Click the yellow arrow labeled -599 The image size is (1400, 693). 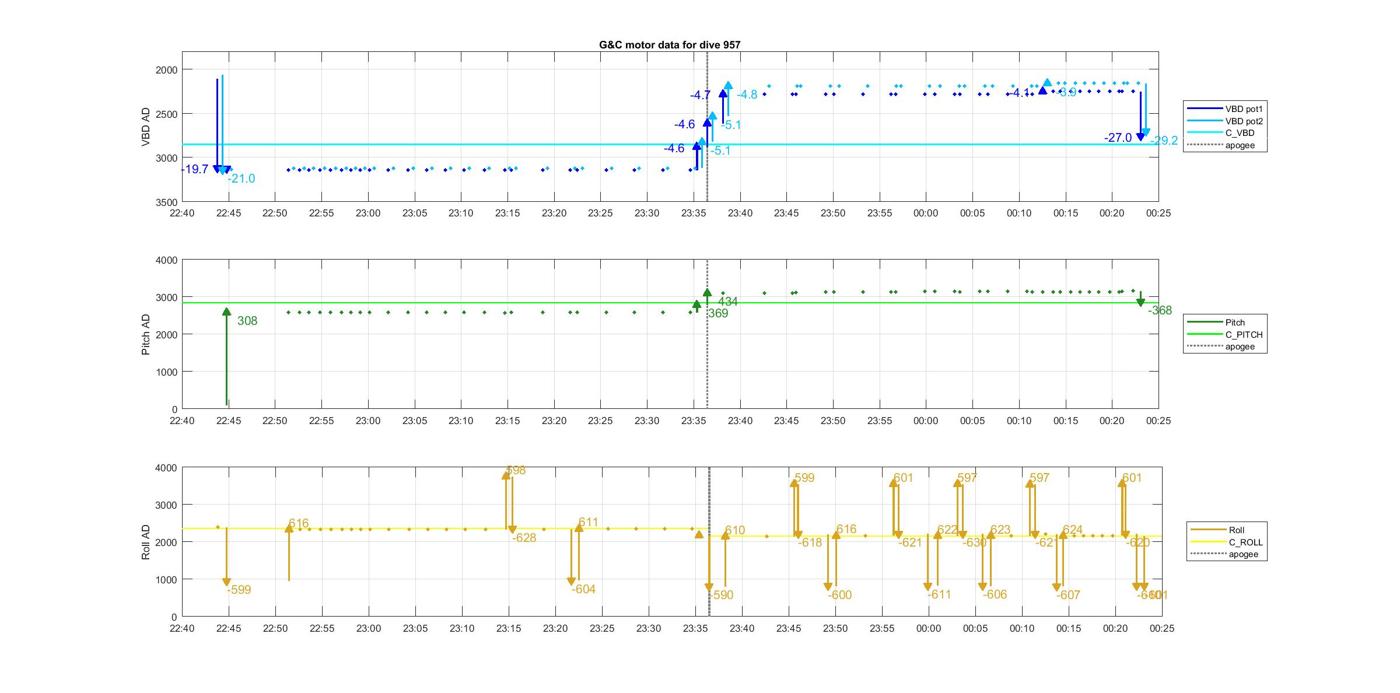(227, 556)
